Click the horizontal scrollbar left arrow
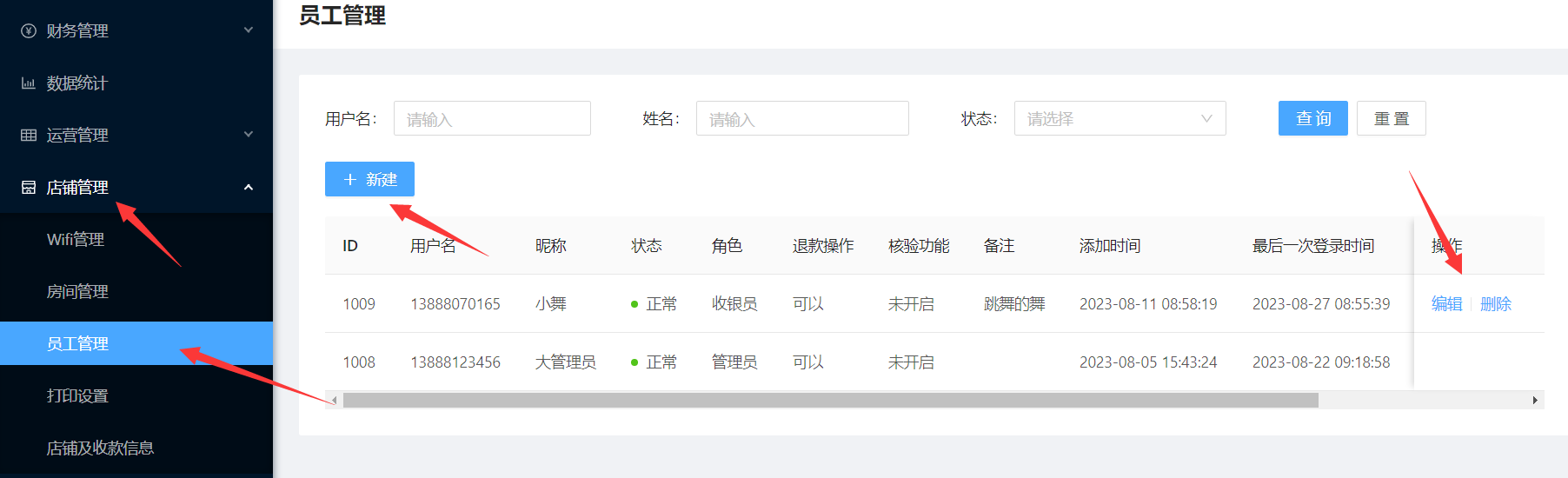Image resolution: width=1568 pixels, height=478 pixels. tap(334, 401)
